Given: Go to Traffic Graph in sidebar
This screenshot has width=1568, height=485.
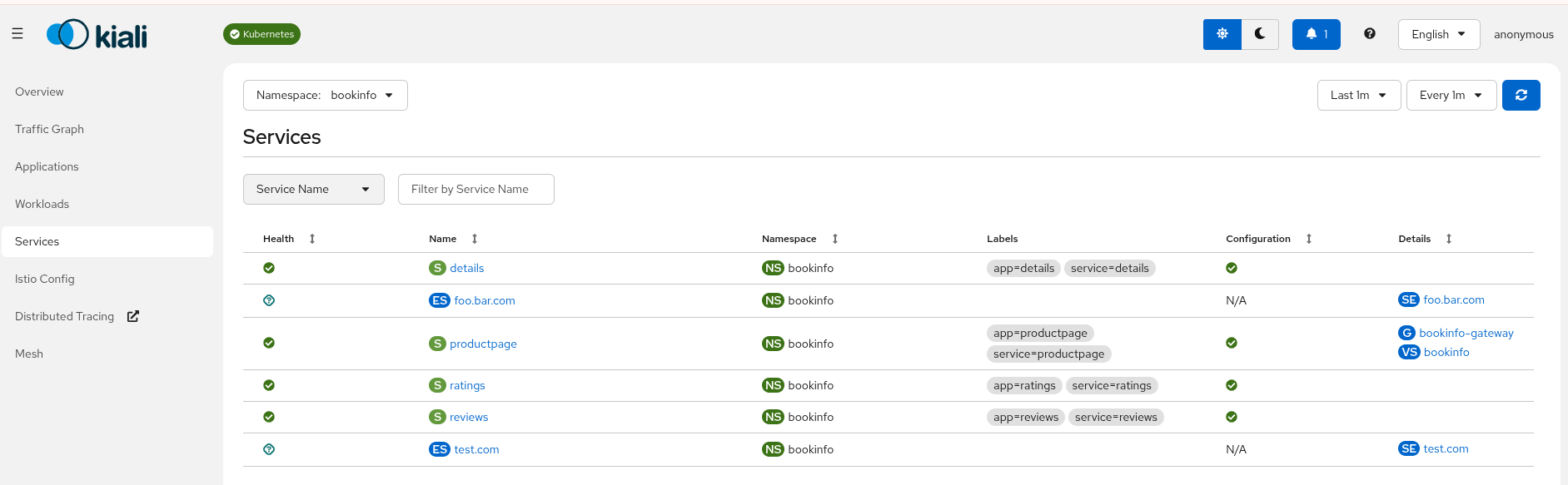Looking at the screenshot, I should 49,129.
